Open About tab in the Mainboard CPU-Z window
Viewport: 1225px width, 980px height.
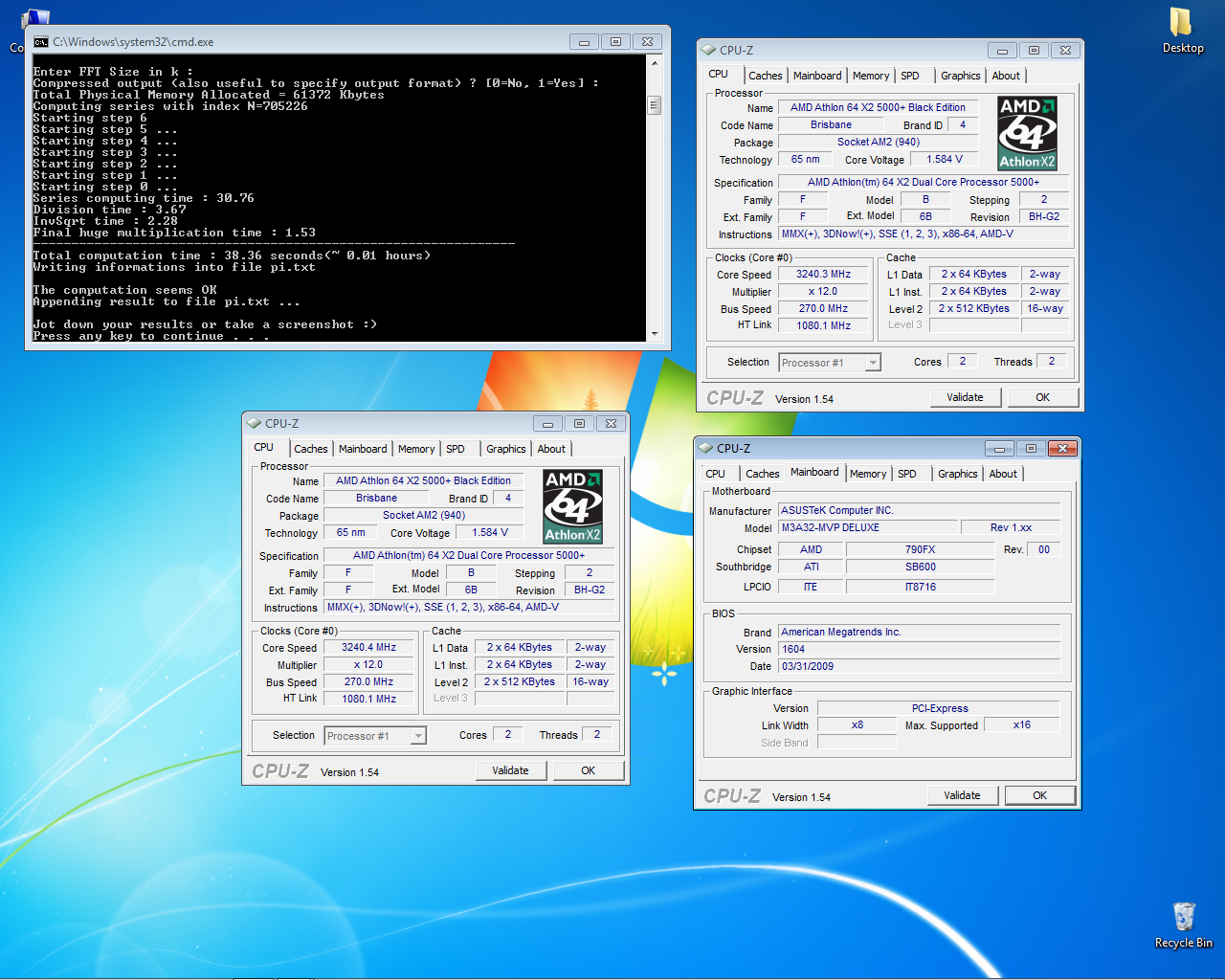[x=1003, y=474]
